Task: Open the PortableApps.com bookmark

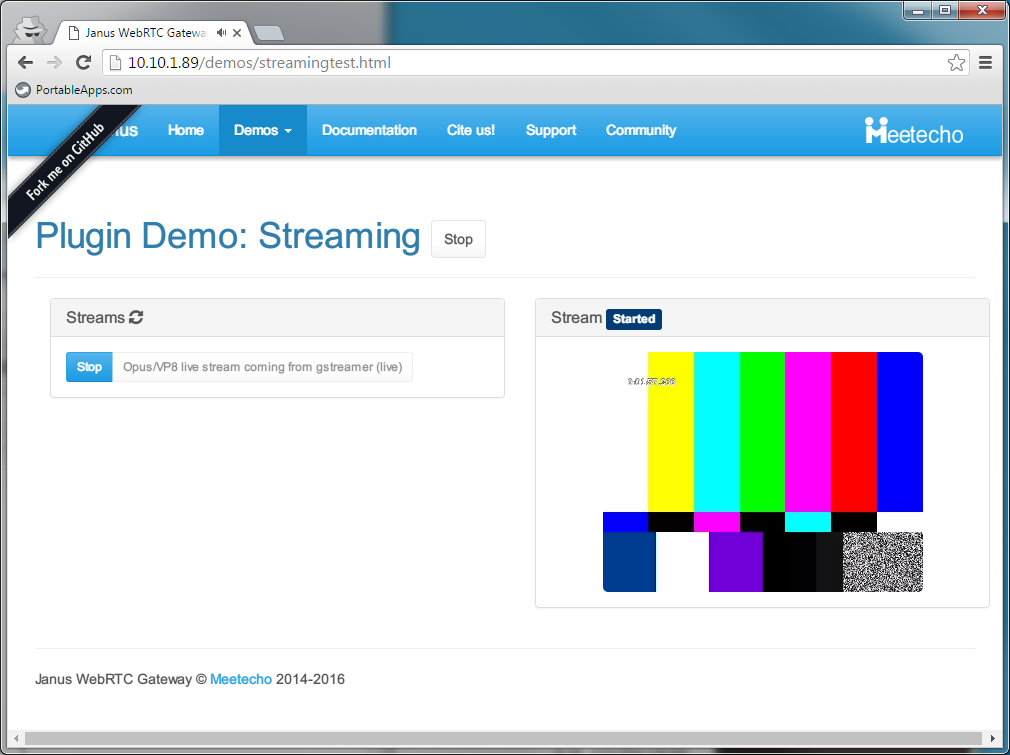Action: click(x=74, y=90)
